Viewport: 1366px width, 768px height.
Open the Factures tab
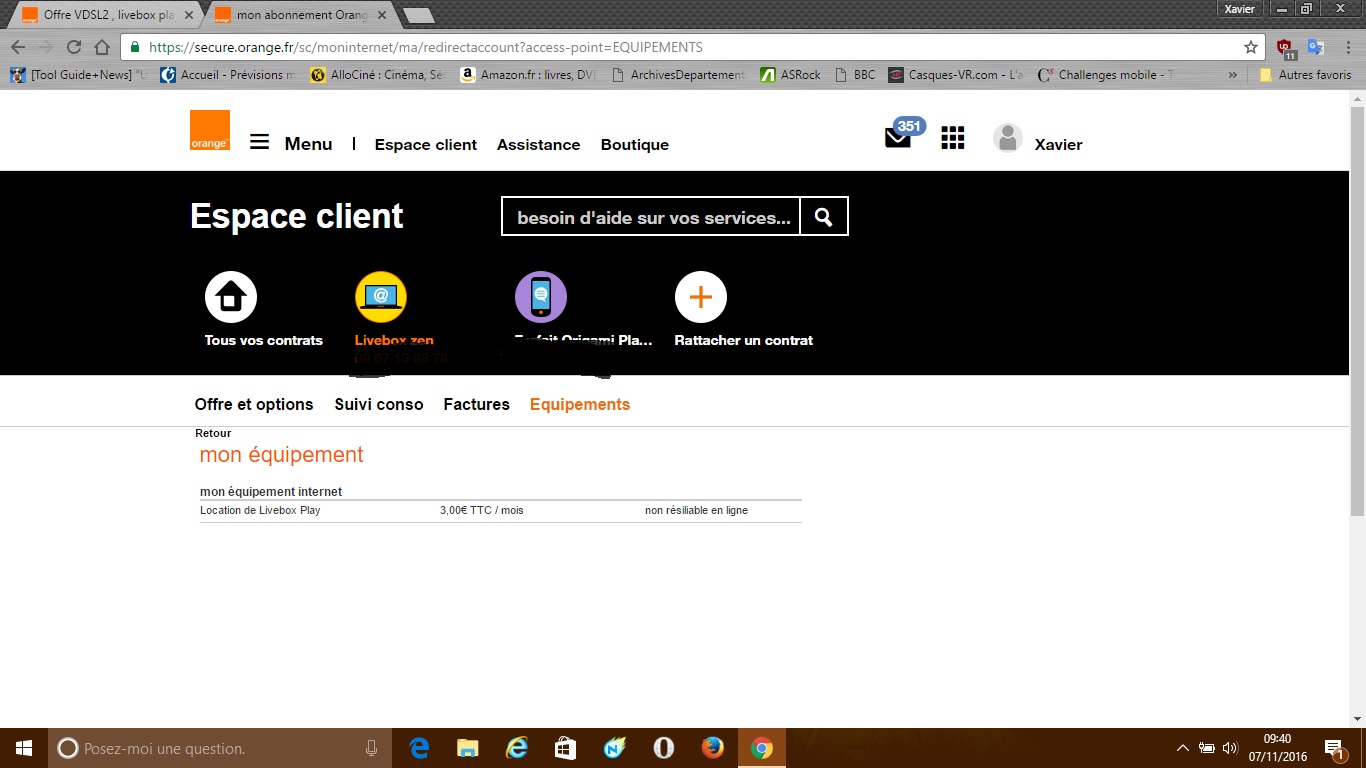click(476, 404)
